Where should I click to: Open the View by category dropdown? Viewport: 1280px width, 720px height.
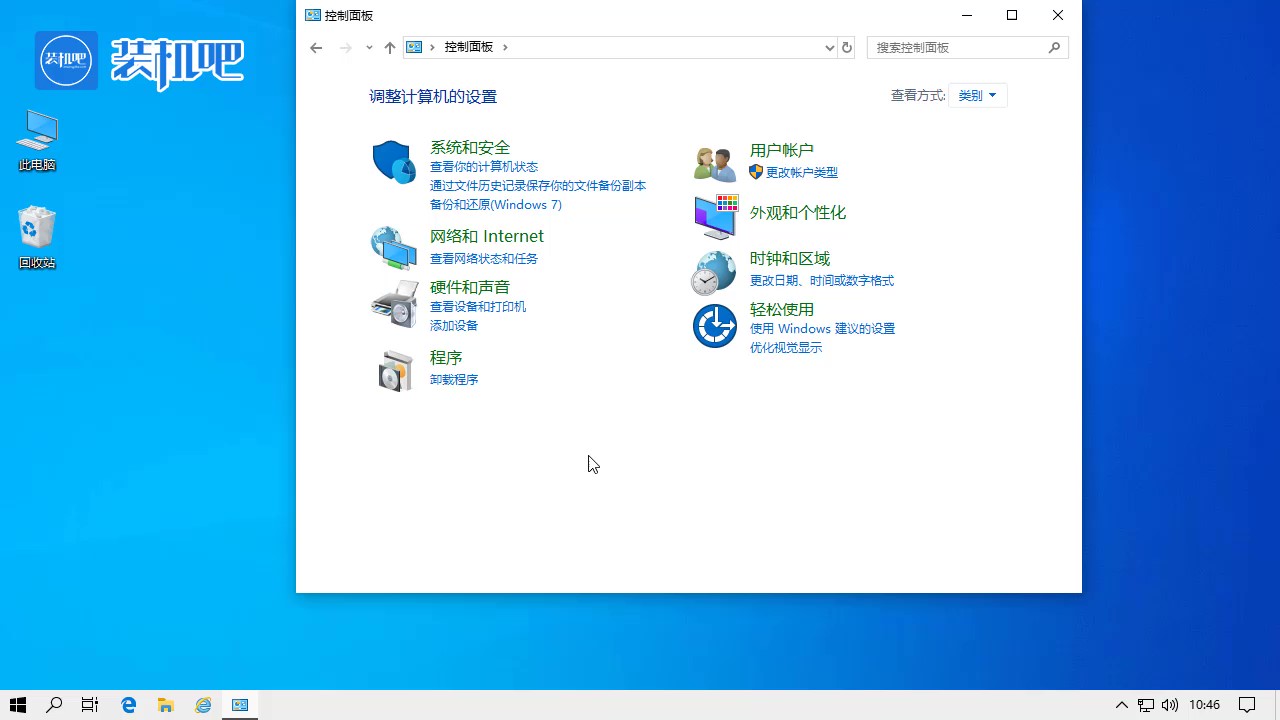pos(977,95)
